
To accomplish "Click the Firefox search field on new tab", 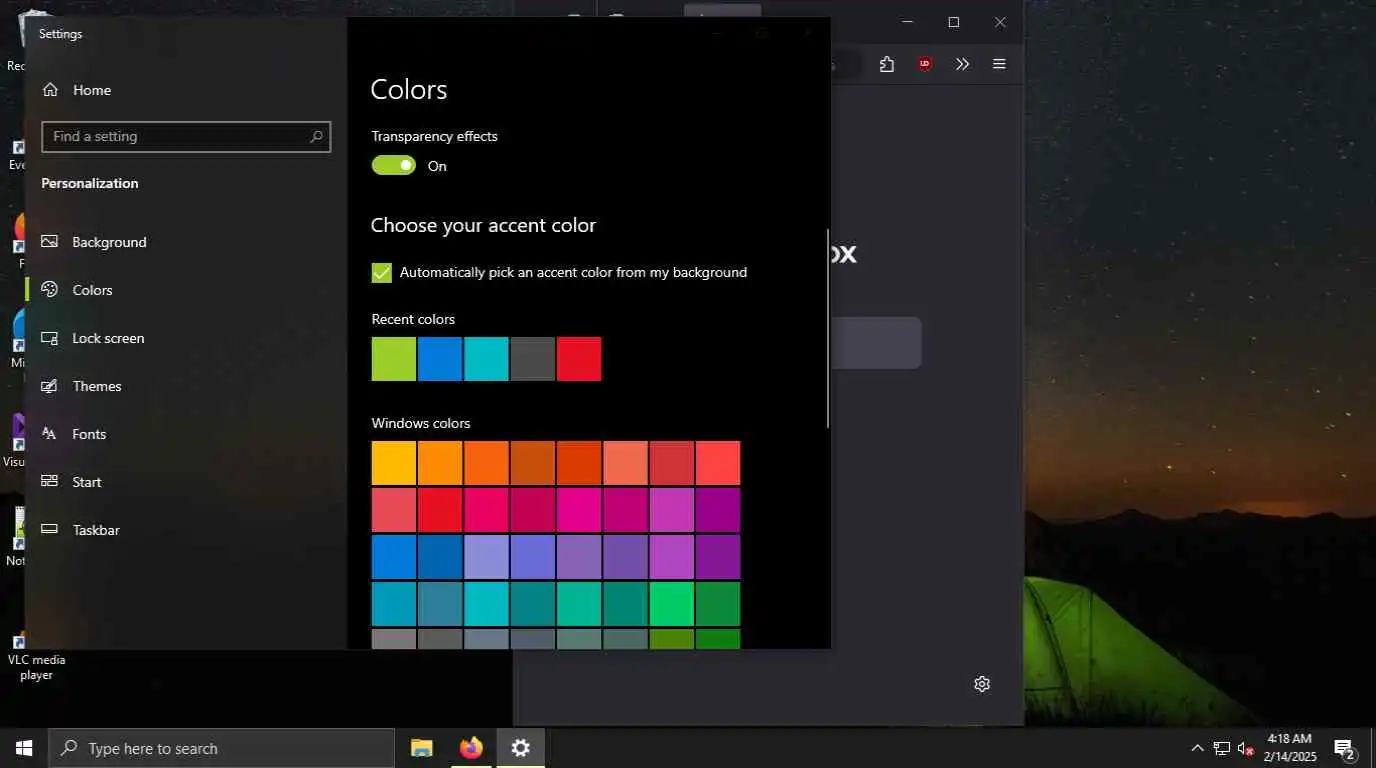I will 876,343.
